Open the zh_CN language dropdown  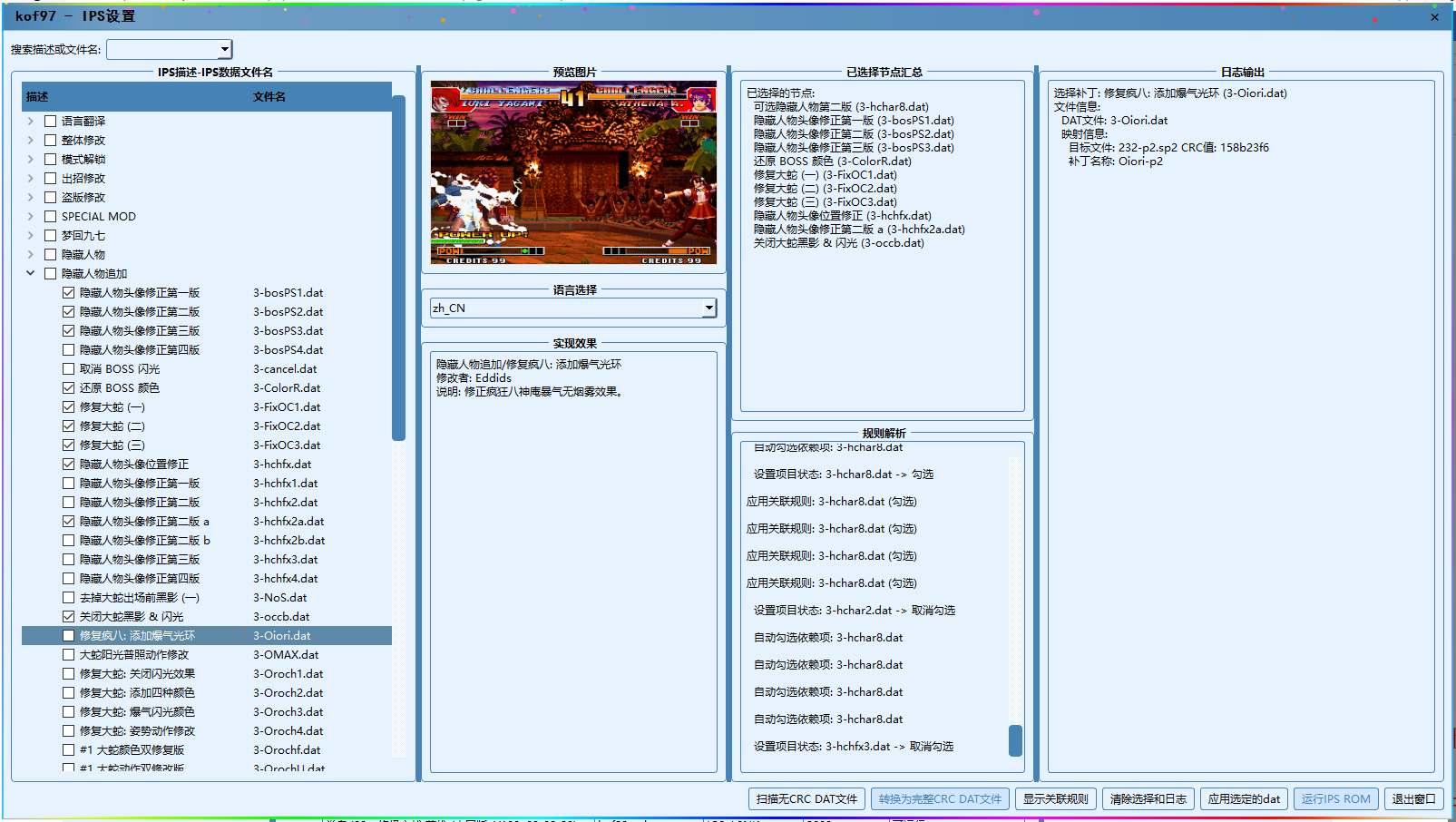(x=708, y=308)
